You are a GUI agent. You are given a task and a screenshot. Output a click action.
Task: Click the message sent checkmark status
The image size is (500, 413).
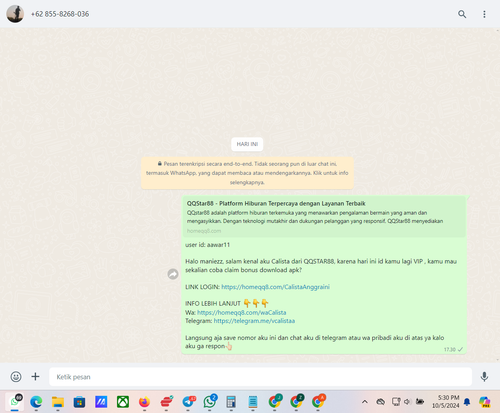[460, 349]
